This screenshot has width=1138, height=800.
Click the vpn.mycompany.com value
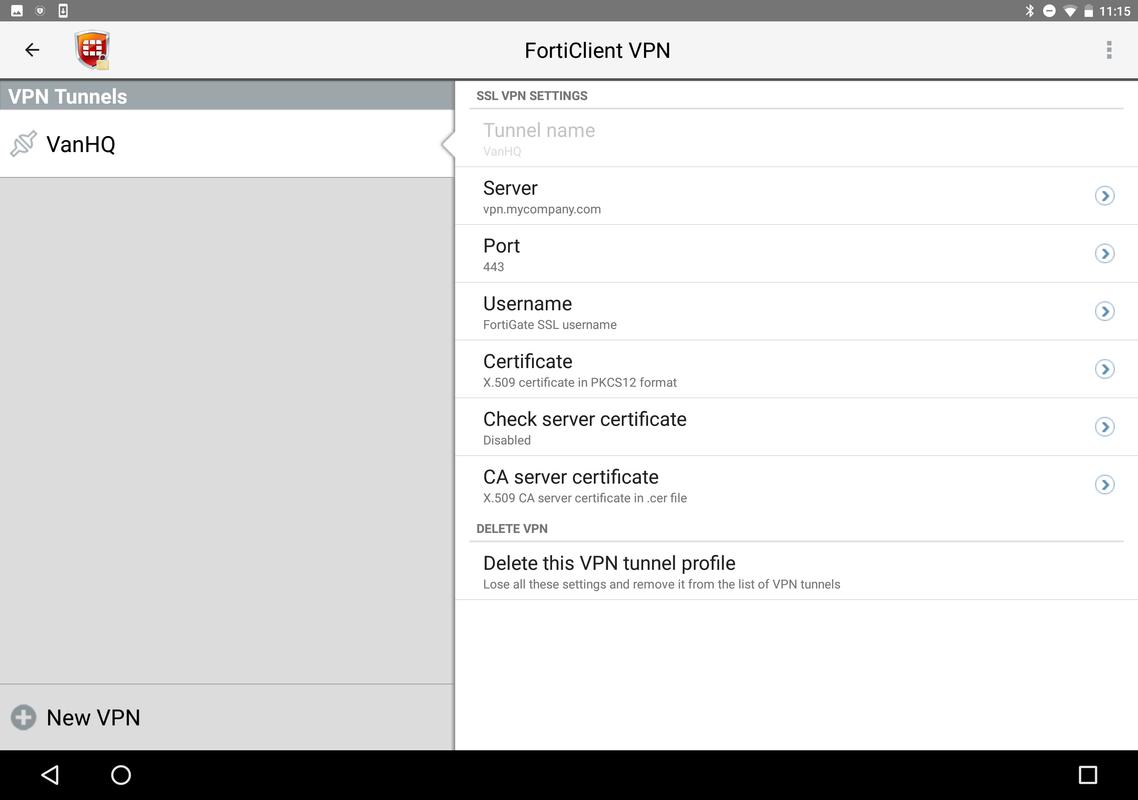541,209
